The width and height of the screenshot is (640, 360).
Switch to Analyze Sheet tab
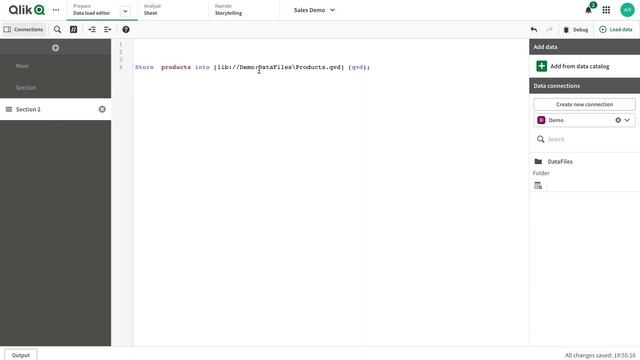(173, 10)
